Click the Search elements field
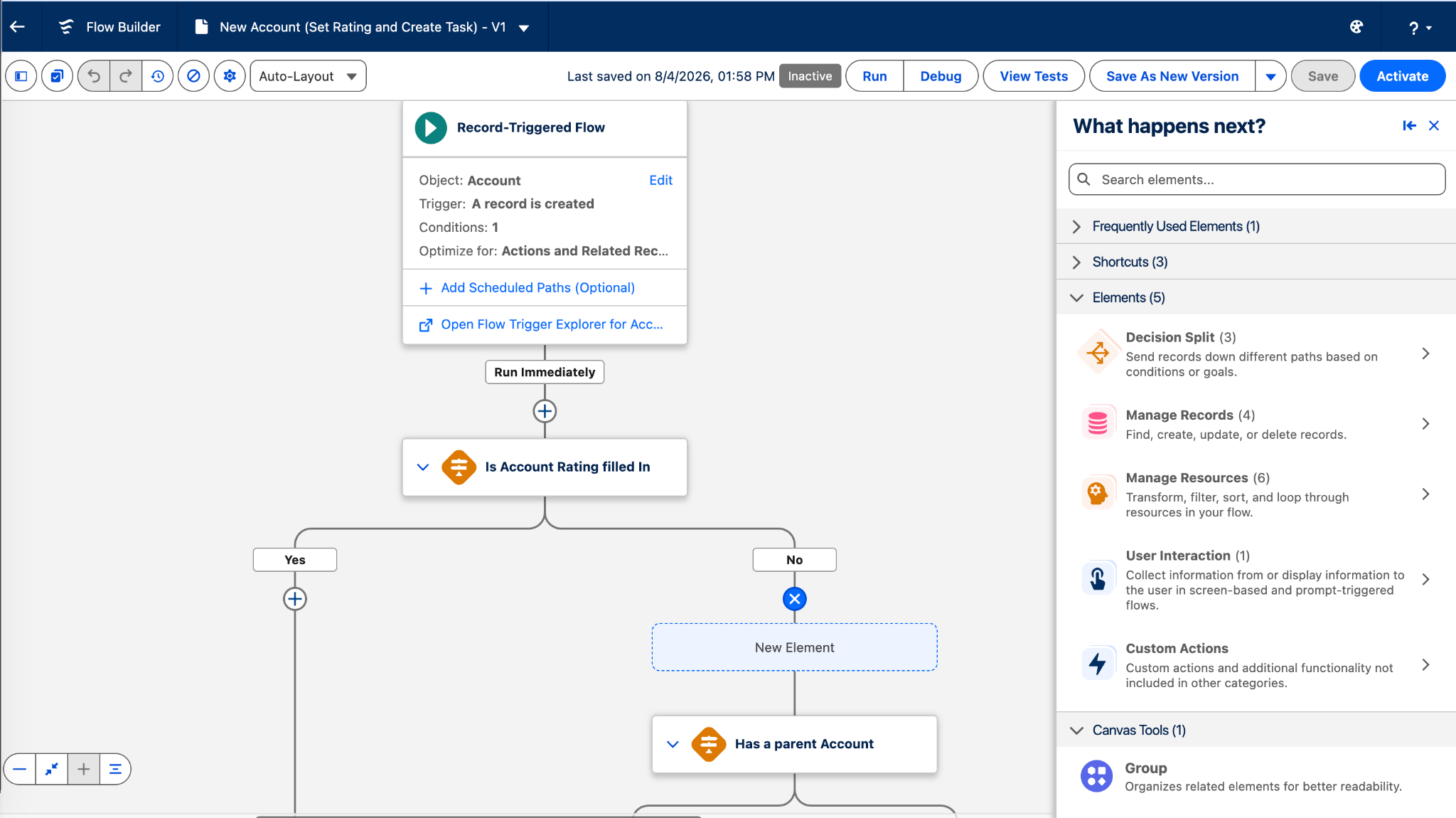Screen dimensions: 1456x818 (x=1257, y=179)
